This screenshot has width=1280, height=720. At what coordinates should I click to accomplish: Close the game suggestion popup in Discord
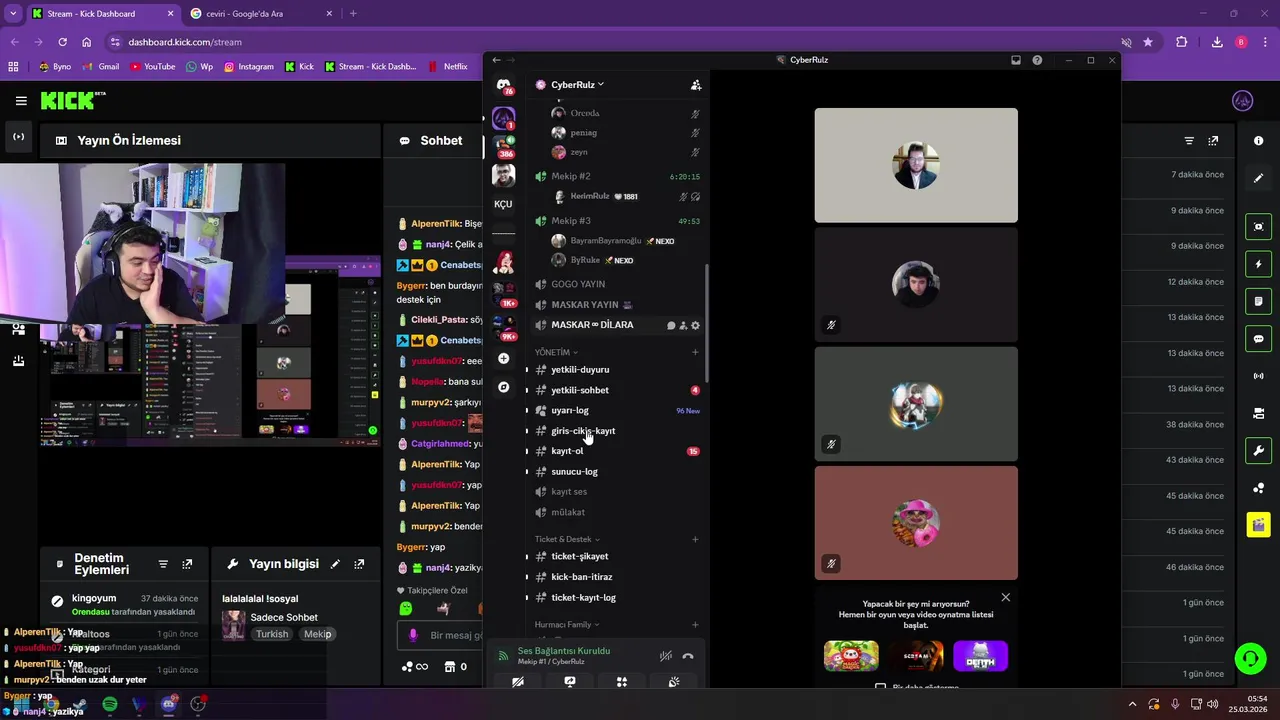[x=1006, y=597]
